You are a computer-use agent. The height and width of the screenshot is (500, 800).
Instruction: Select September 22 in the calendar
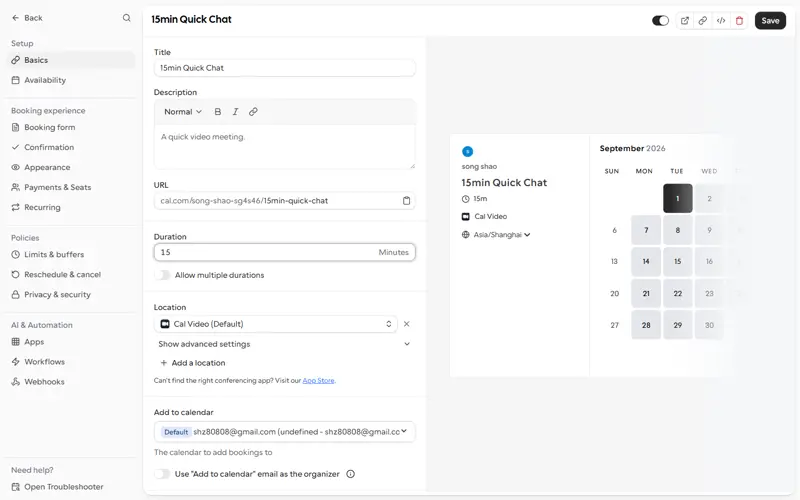[x=678, y=293]
